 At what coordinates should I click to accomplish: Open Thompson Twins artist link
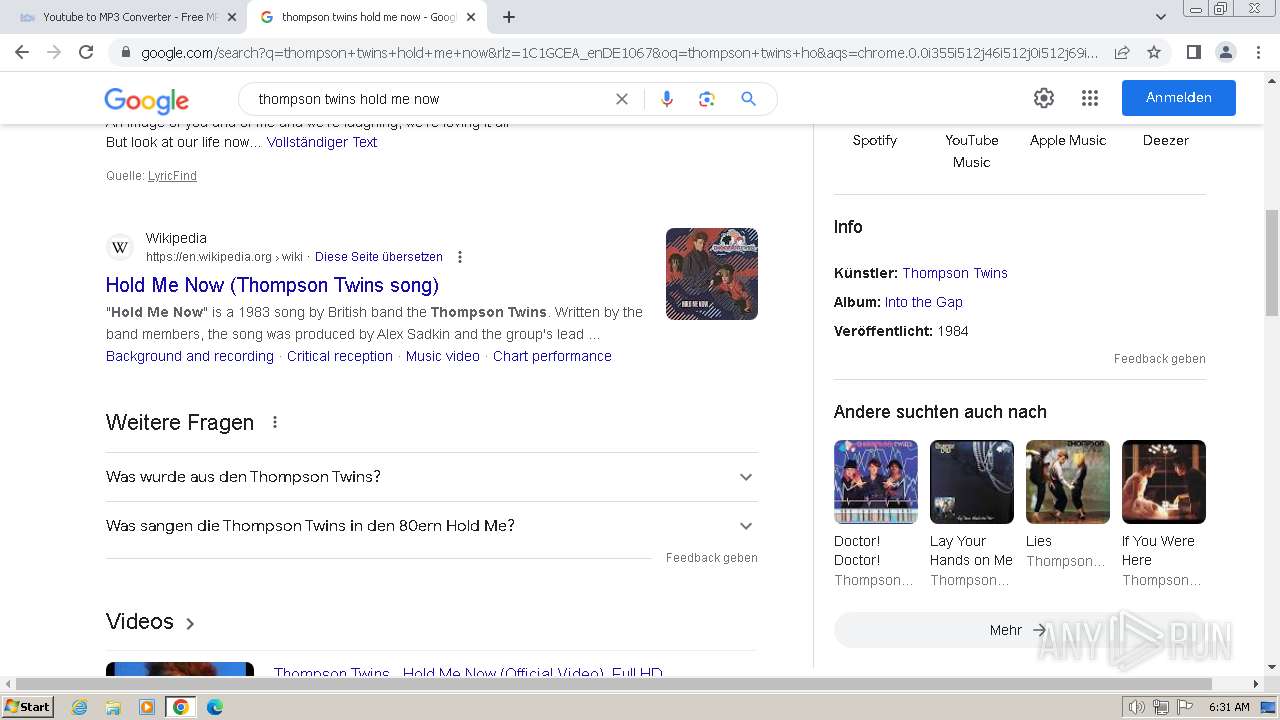point(955,273)
